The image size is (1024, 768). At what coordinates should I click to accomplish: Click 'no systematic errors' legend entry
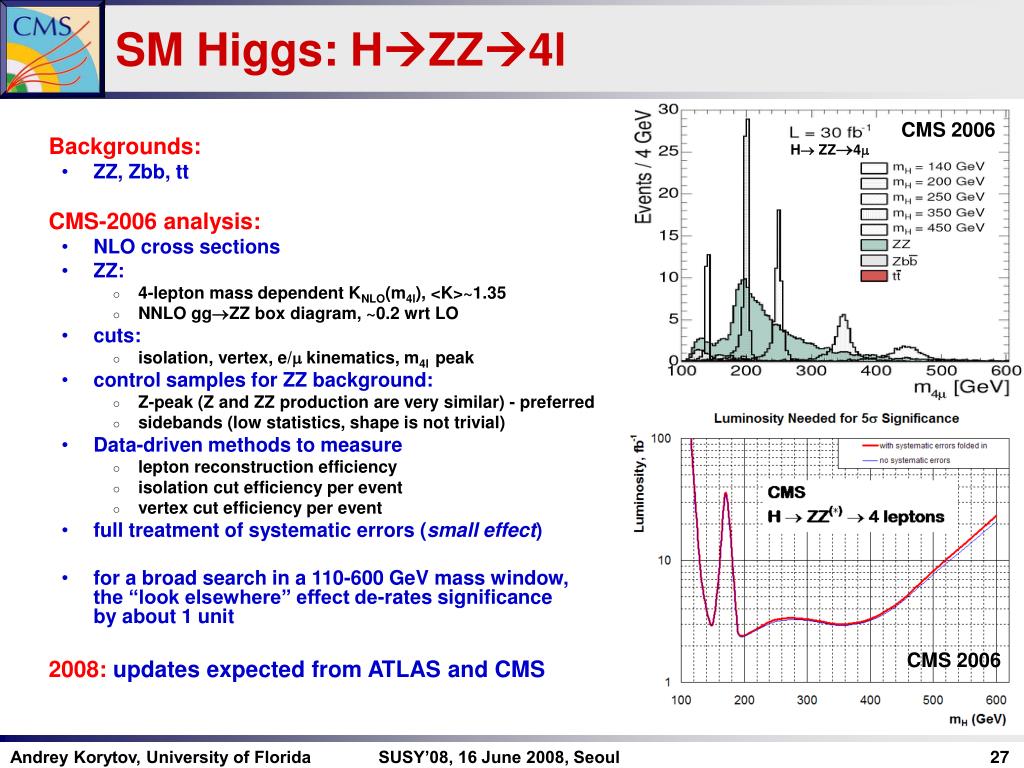click(x=906, y=460)
